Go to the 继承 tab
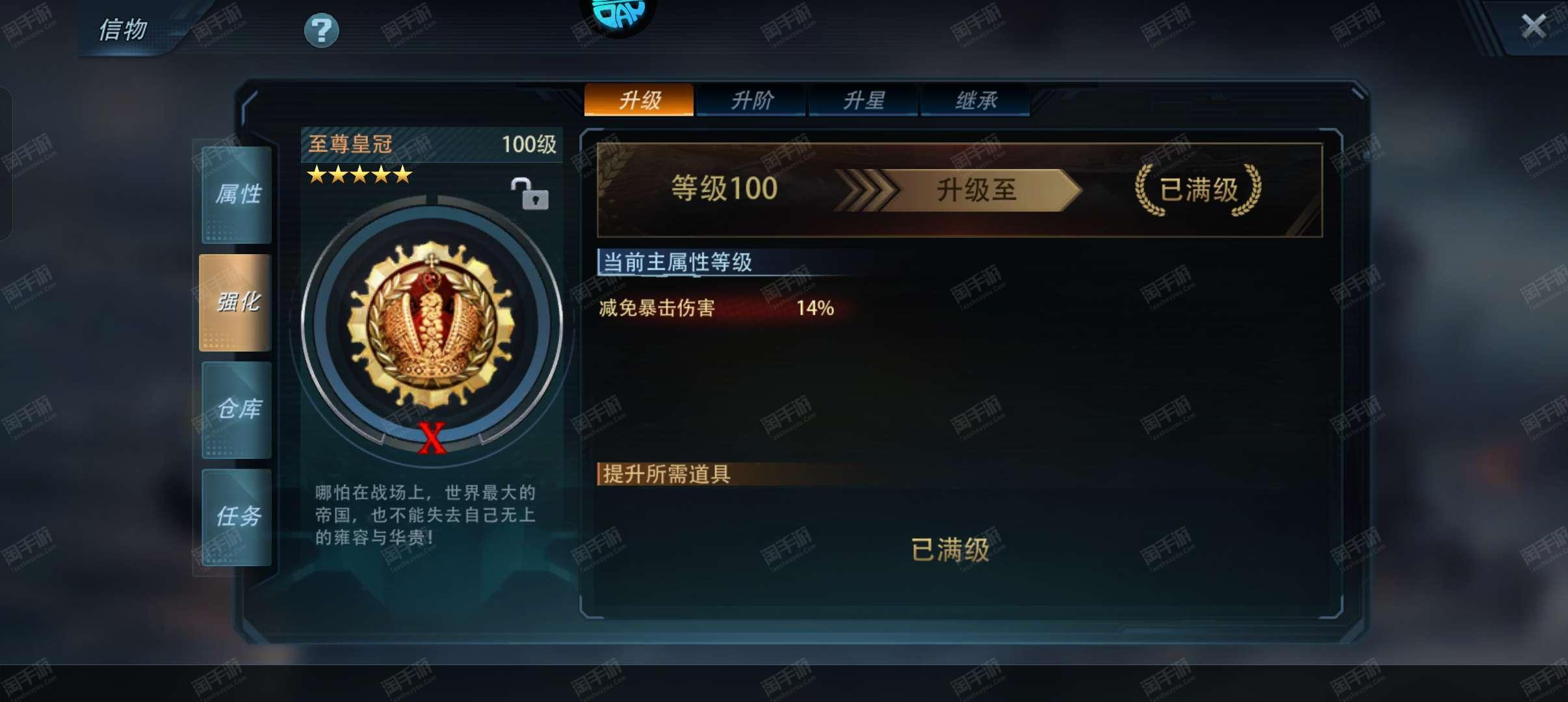1568x702 pixels. click(x=976, y=101)
